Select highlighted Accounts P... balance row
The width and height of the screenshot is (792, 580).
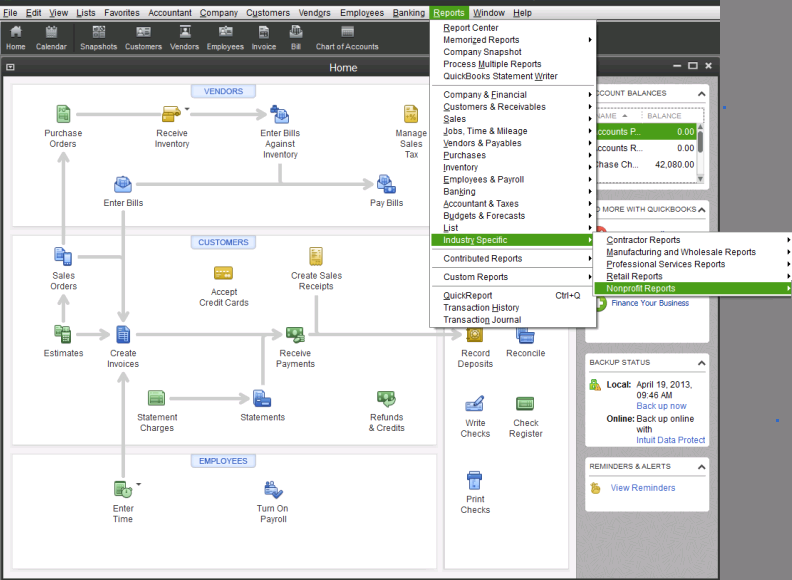[x=646, y=132]
